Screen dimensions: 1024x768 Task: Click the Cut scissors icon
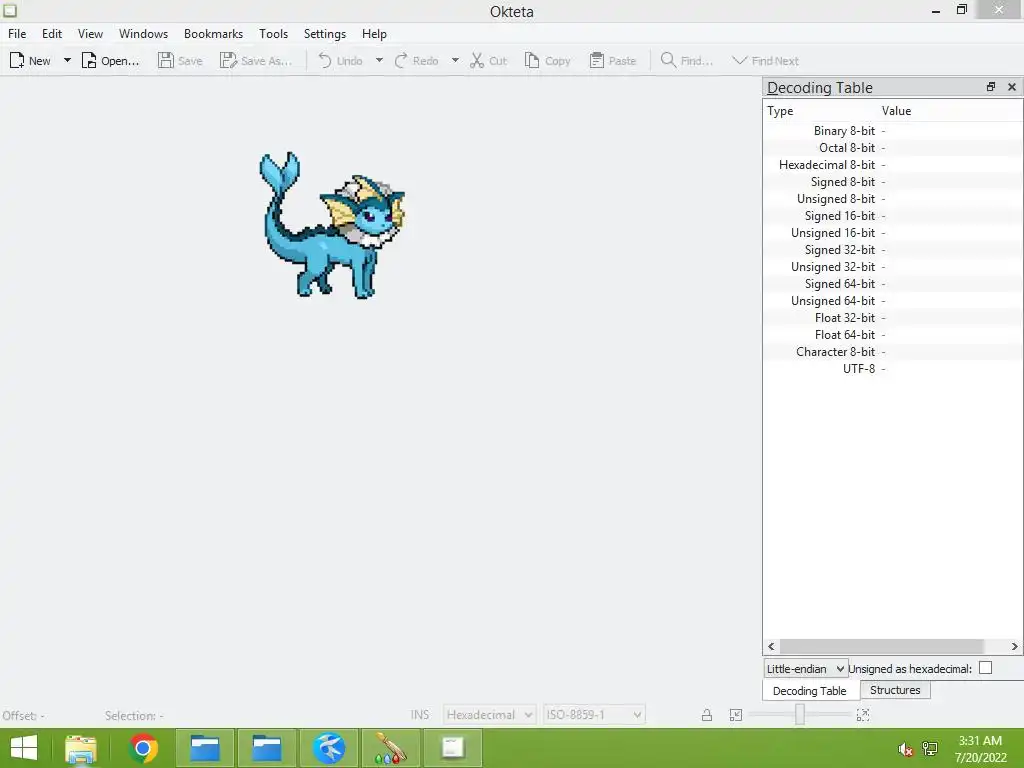pyautogui.click(x=477, y=61)
